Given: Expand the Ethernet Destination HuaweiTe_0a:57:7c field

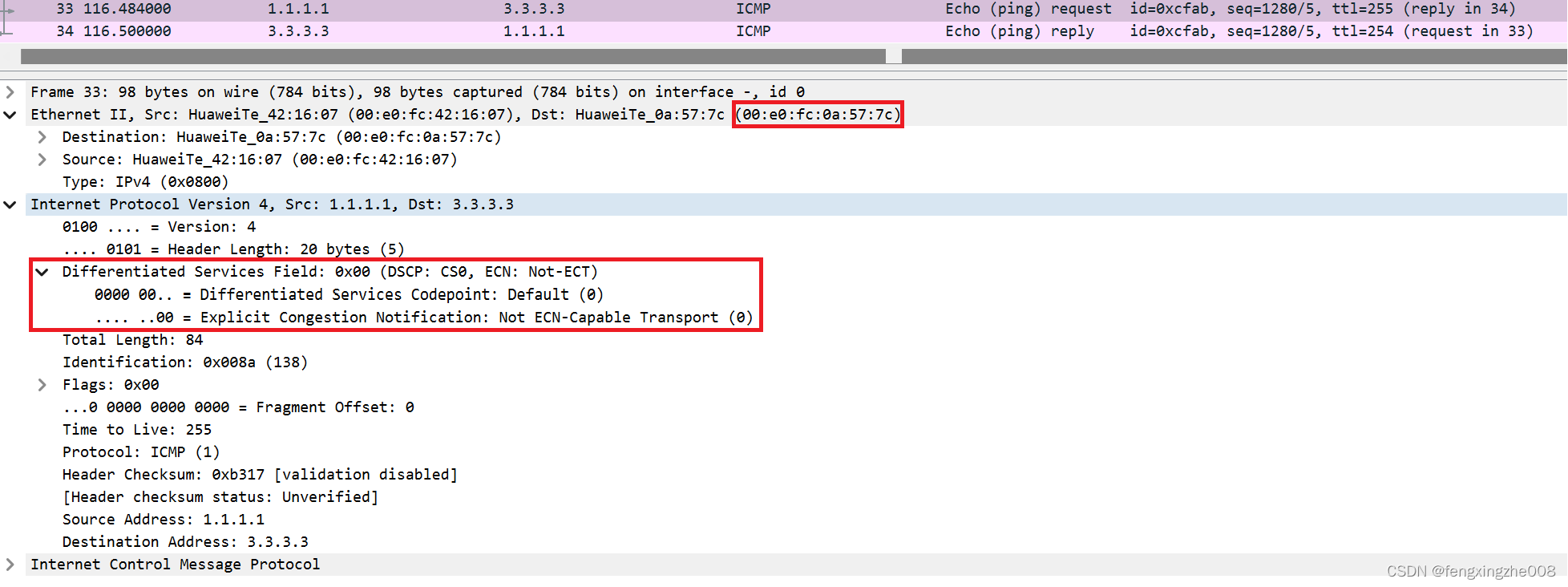Looking at the screenshot, I should [42, 137].
